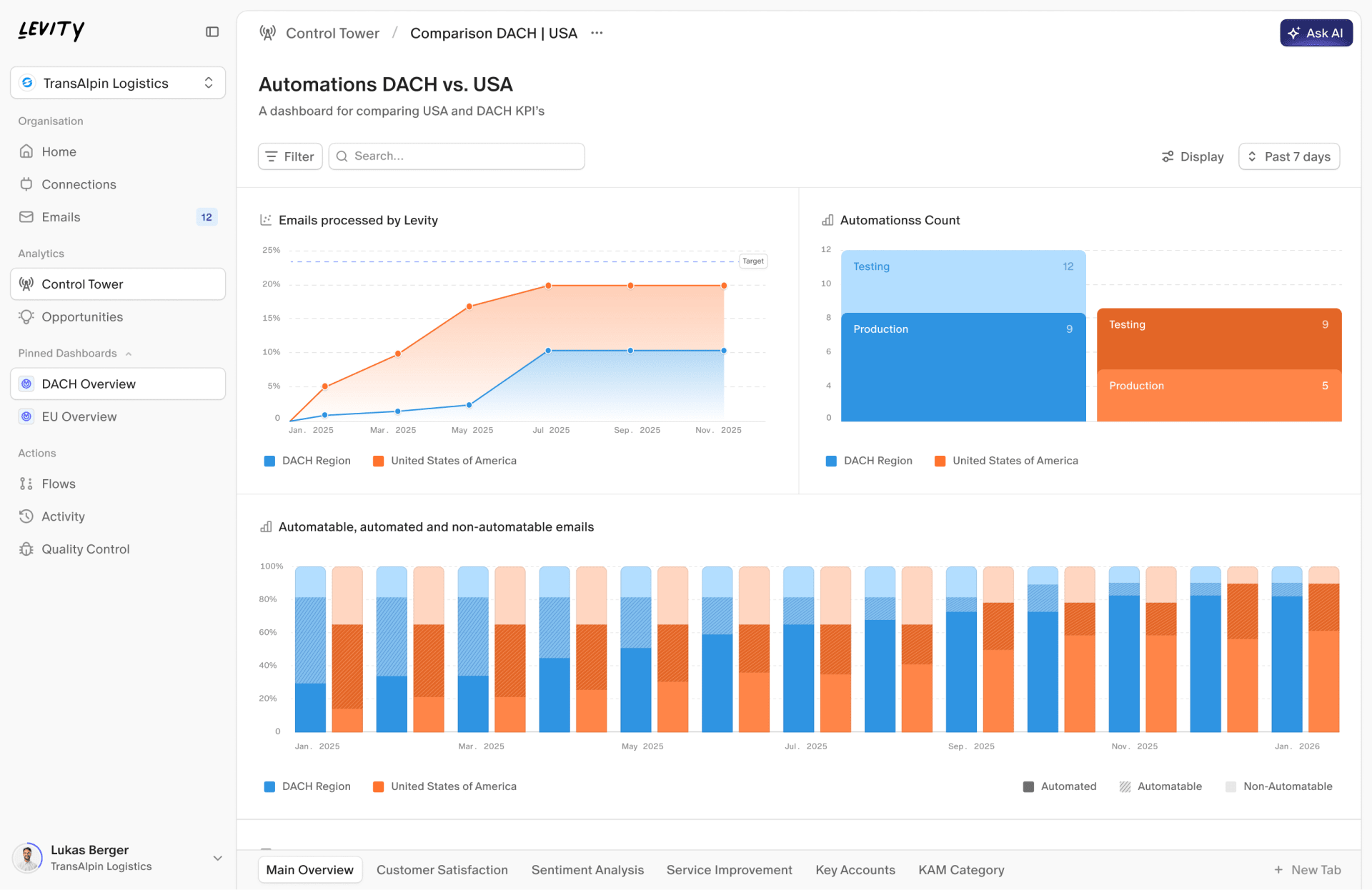
Task: Open Quality Control from the sidebar
Action: click(26, 549)
